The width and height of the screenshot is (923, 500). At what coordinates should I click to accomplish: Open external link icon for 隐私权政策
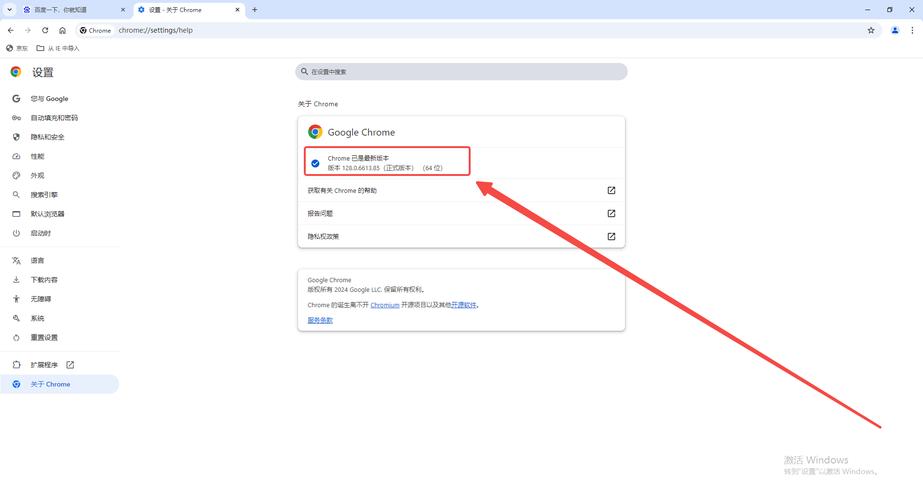click(x=611, y=236)
